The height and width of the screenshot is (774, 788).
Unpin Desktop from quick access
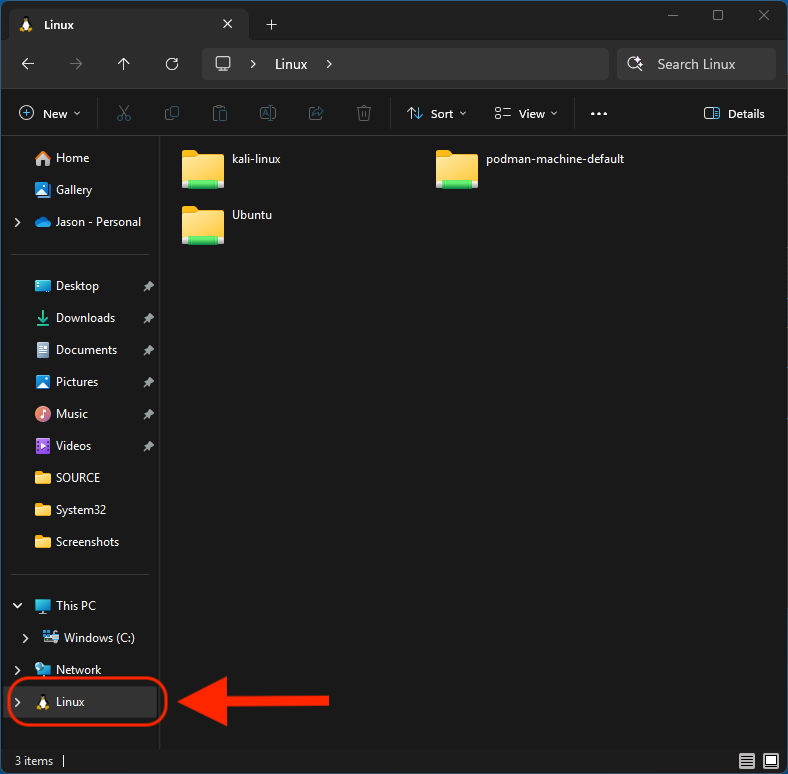click(x=148, y=286)
